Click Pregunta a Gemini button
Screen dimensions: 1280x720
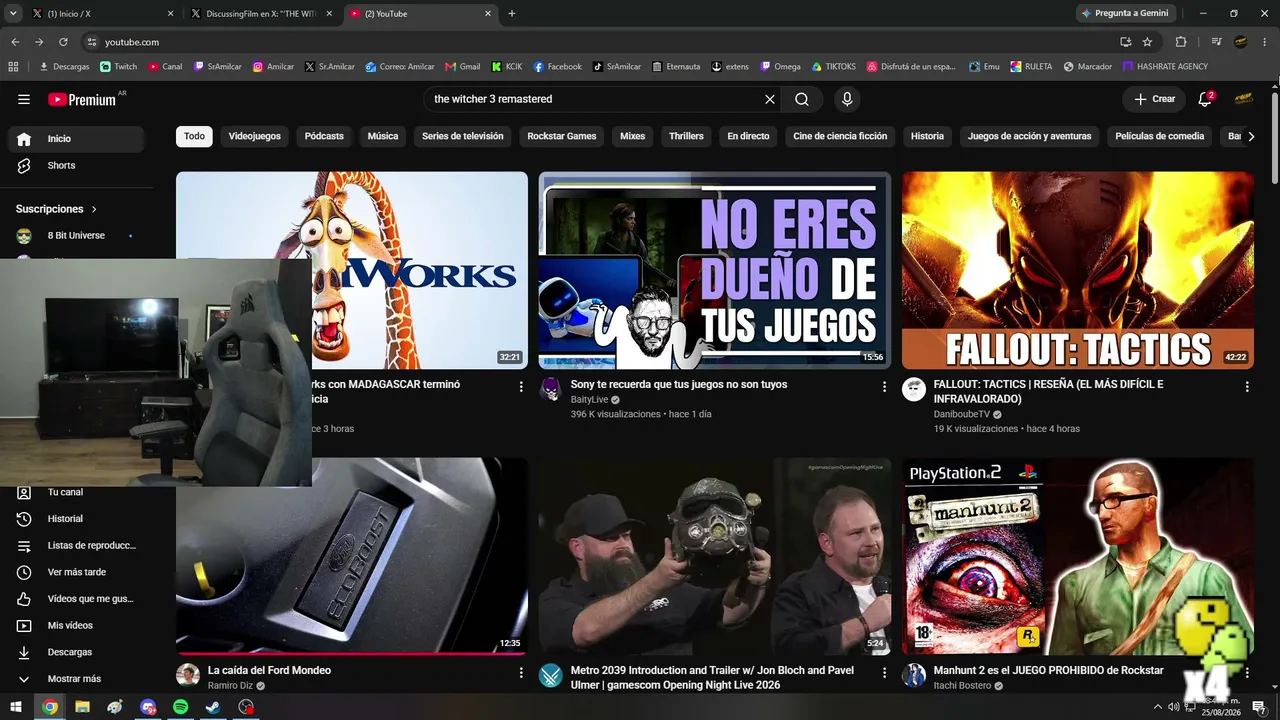click(x=1124, y=14)
